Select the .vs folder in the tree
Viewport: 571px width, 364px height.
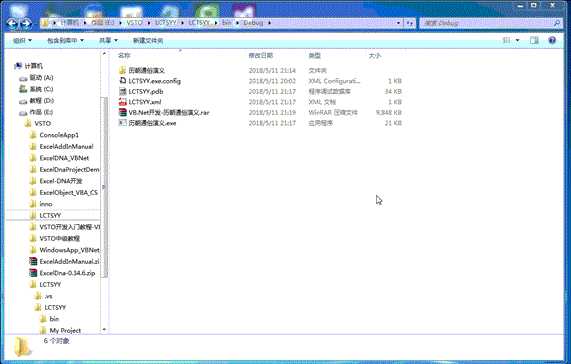click(x=48, y=296)
